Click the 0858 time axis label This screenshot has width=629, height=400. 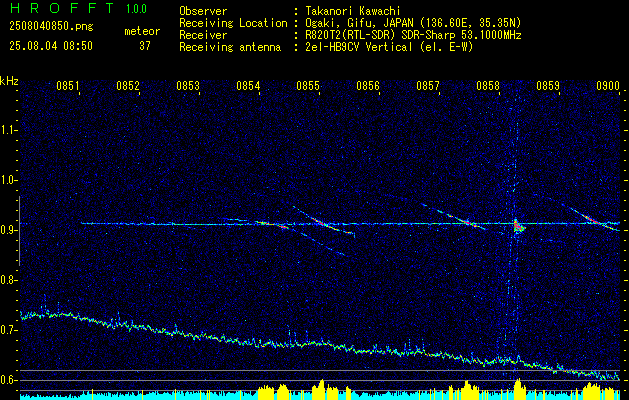[488, 85]
